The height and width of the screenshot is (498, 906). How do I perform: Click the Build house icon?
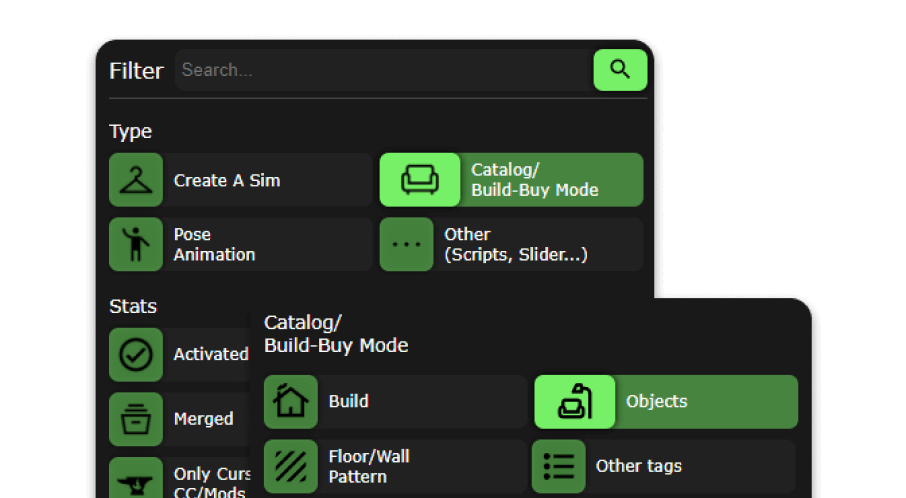tap(291, 402)
